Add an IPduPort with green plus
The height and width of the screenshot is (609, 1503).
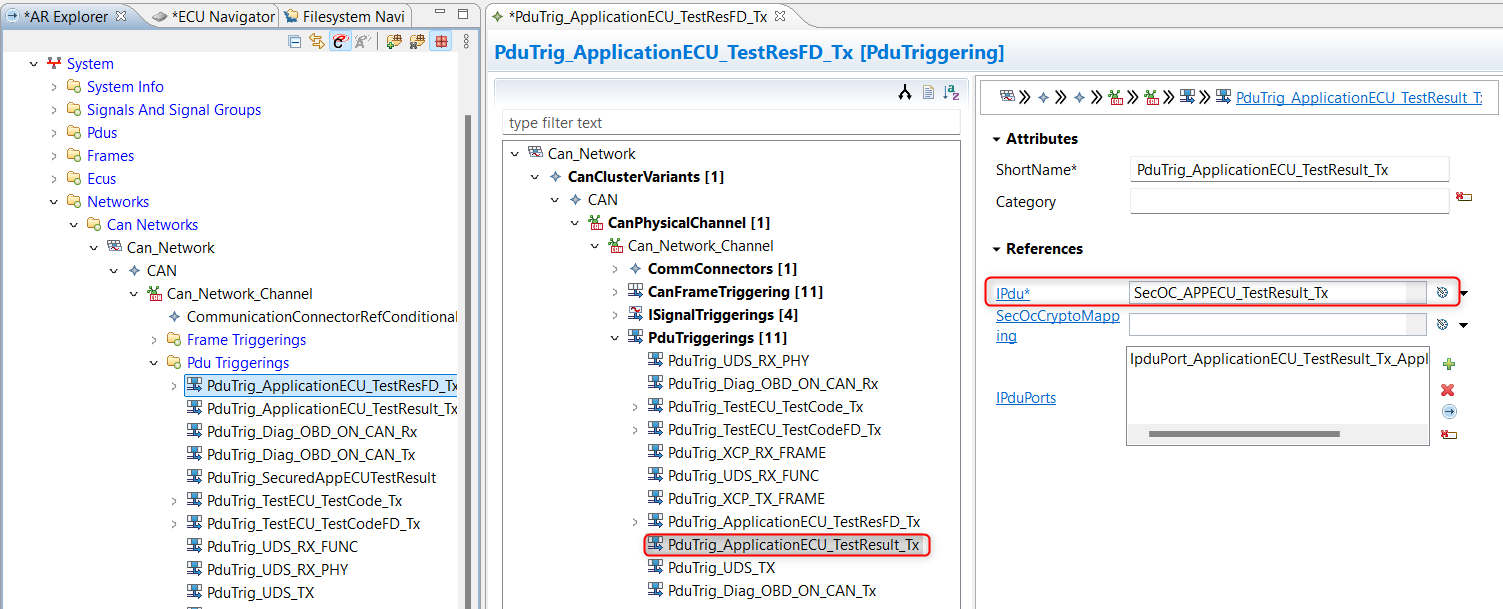[x=1448, y=365]
